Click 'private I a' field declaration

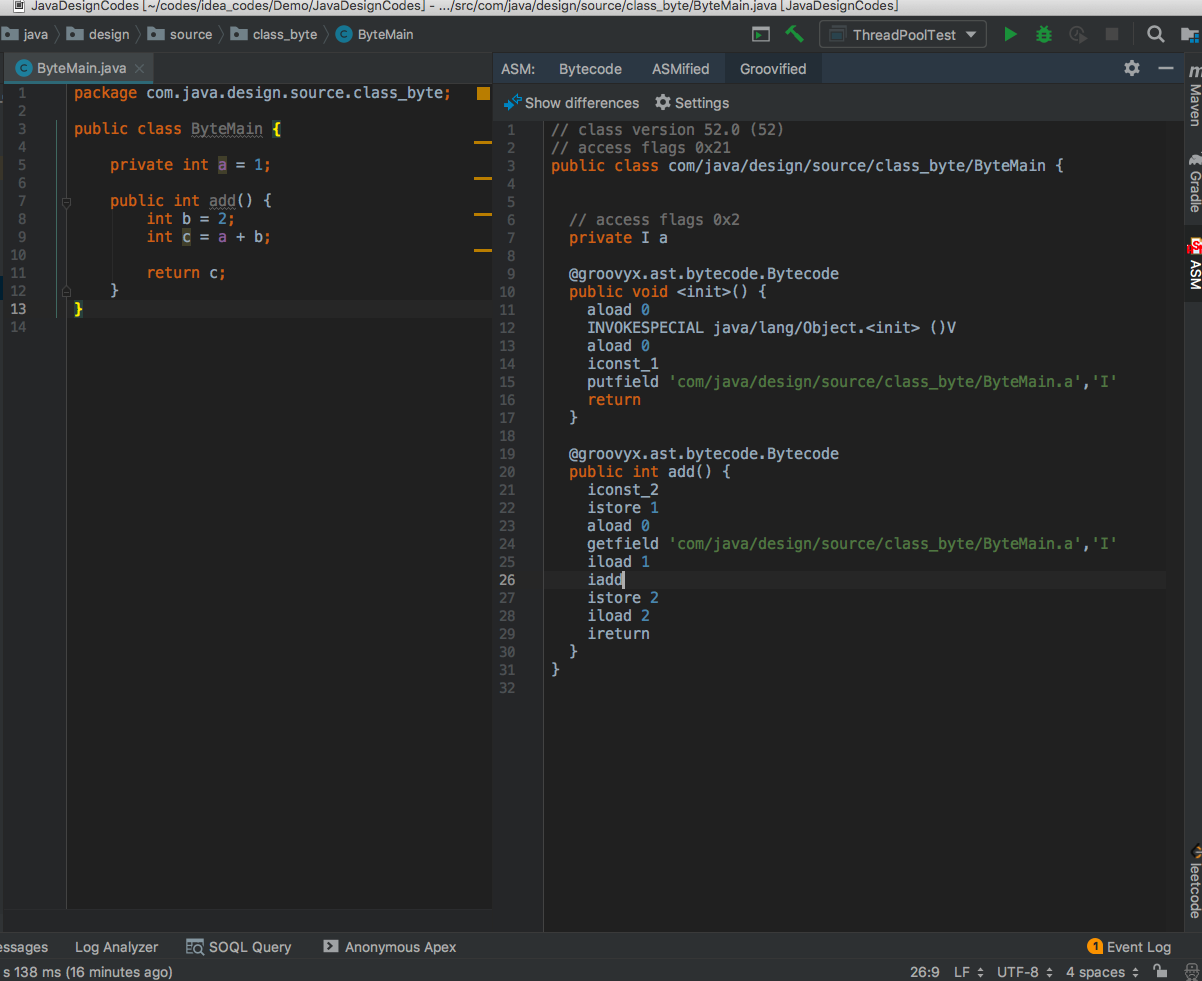point(618,238)
